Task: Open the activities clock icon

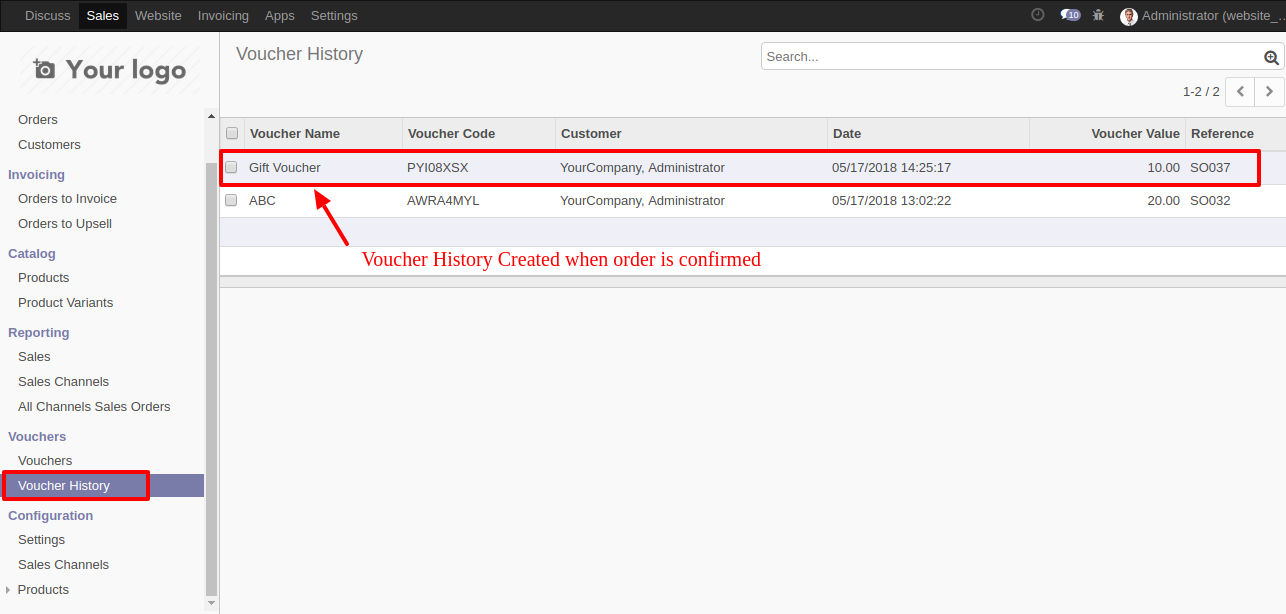Action: coord(1038,15)
